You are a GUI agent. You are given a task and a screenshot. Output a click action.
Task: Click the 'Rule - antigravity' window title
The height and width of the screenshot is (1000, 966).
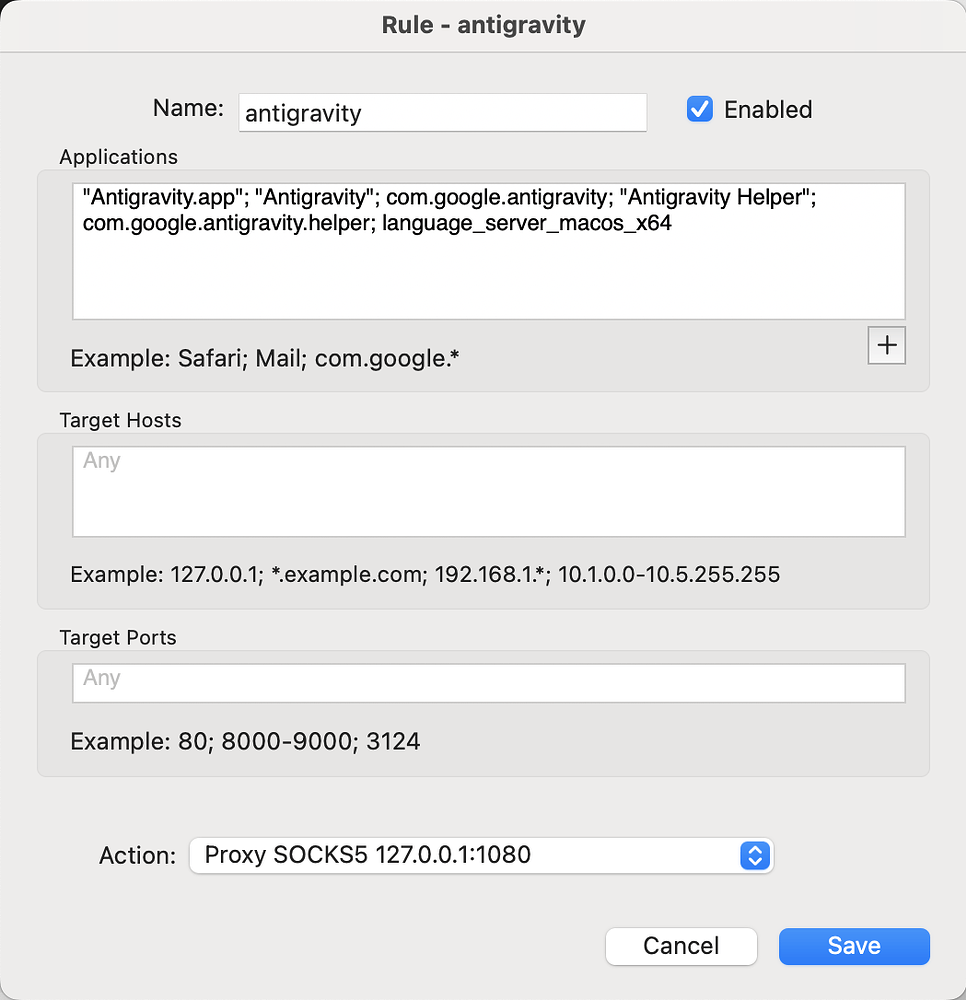(483, 25)
